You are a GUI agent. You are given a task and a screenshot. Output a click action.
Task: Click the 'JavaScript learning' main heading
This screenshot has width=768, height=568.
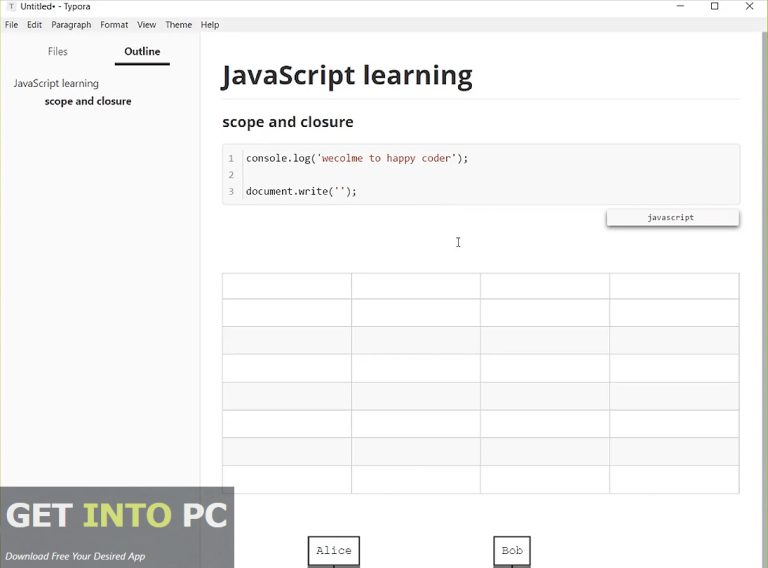pyautogui.click(x=347, y=75)
